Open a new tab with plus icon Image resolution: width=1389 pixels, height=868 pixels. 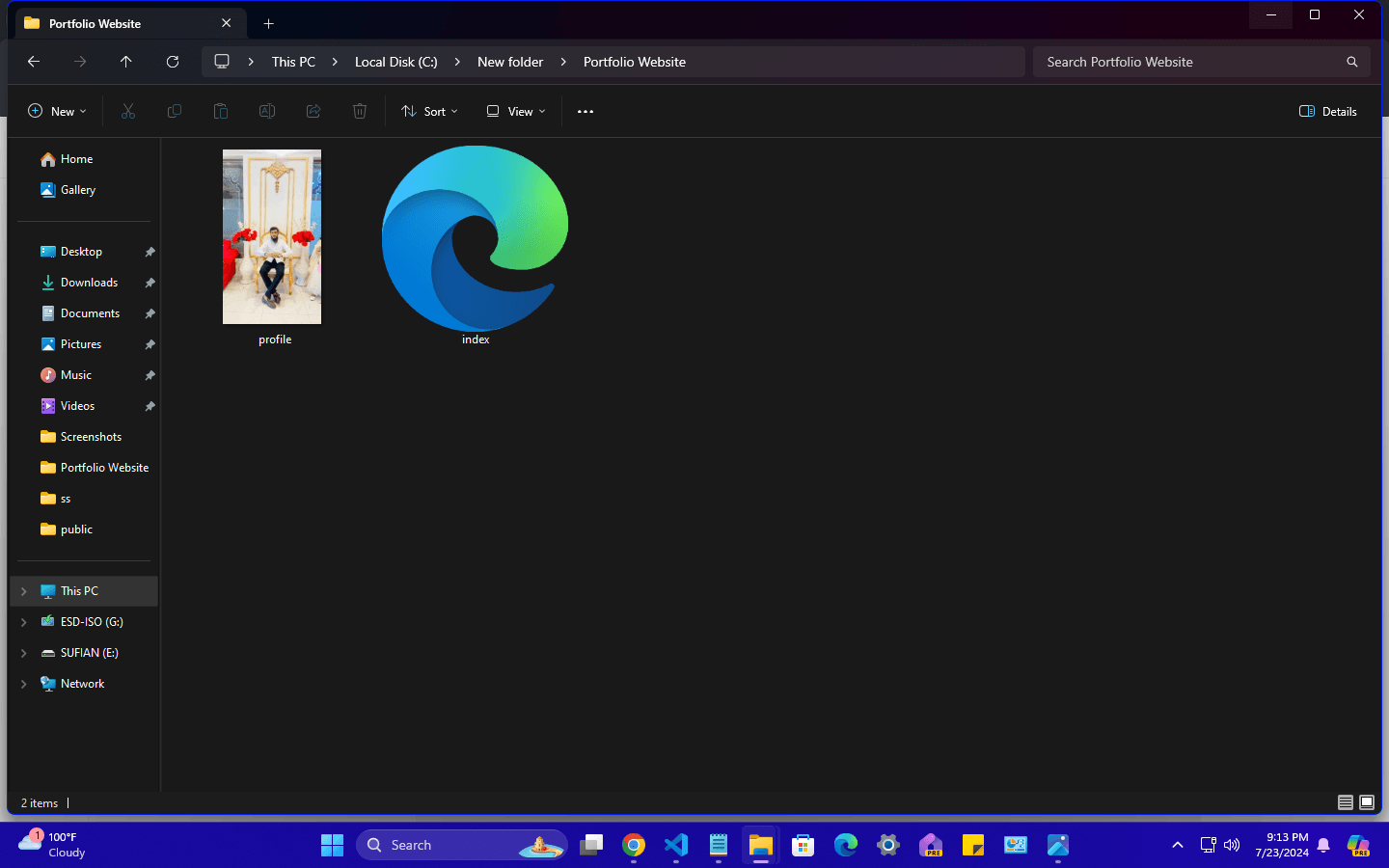269,23
